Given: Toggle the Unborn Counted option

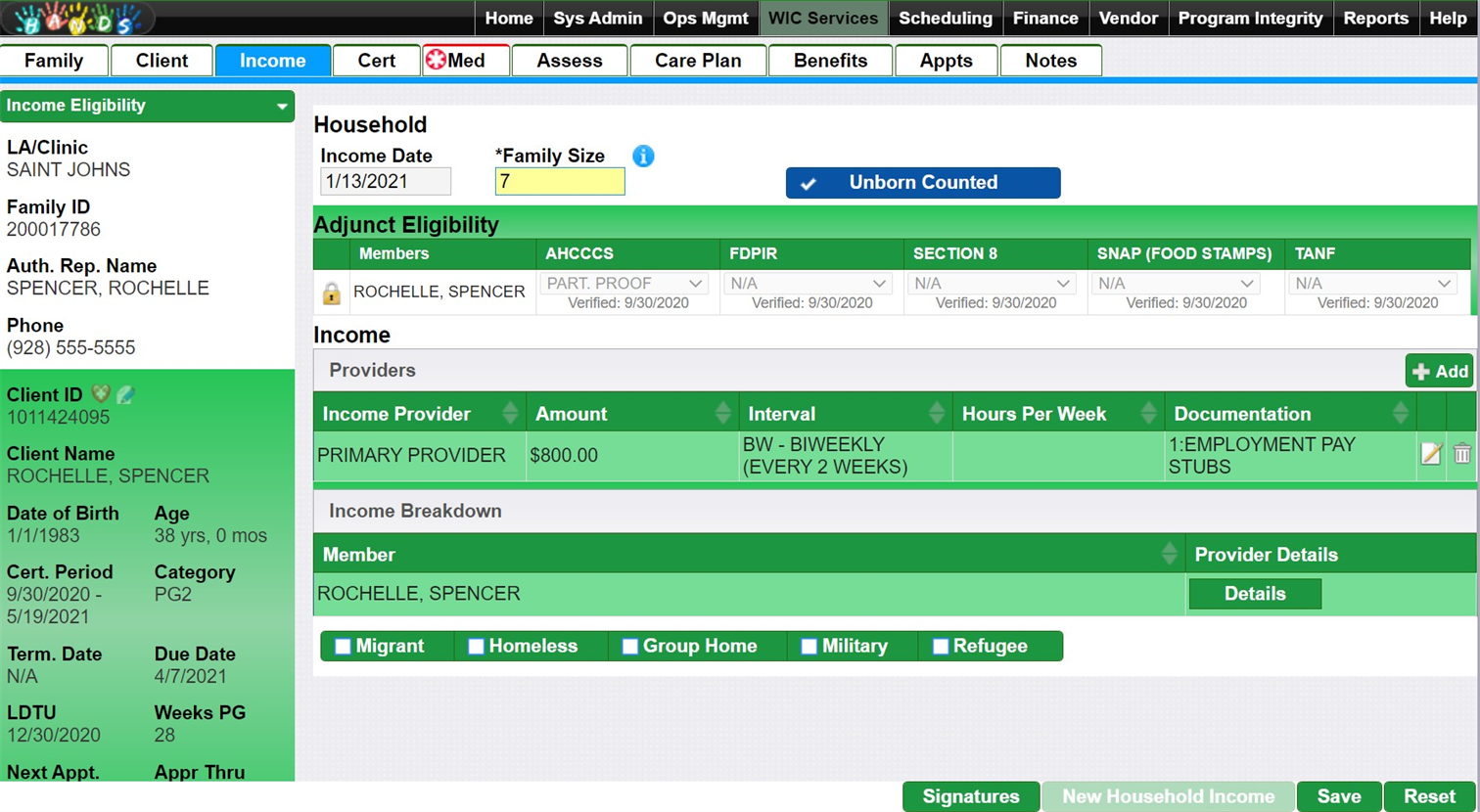Looking at the screenshot, I should tap(922, 183).
